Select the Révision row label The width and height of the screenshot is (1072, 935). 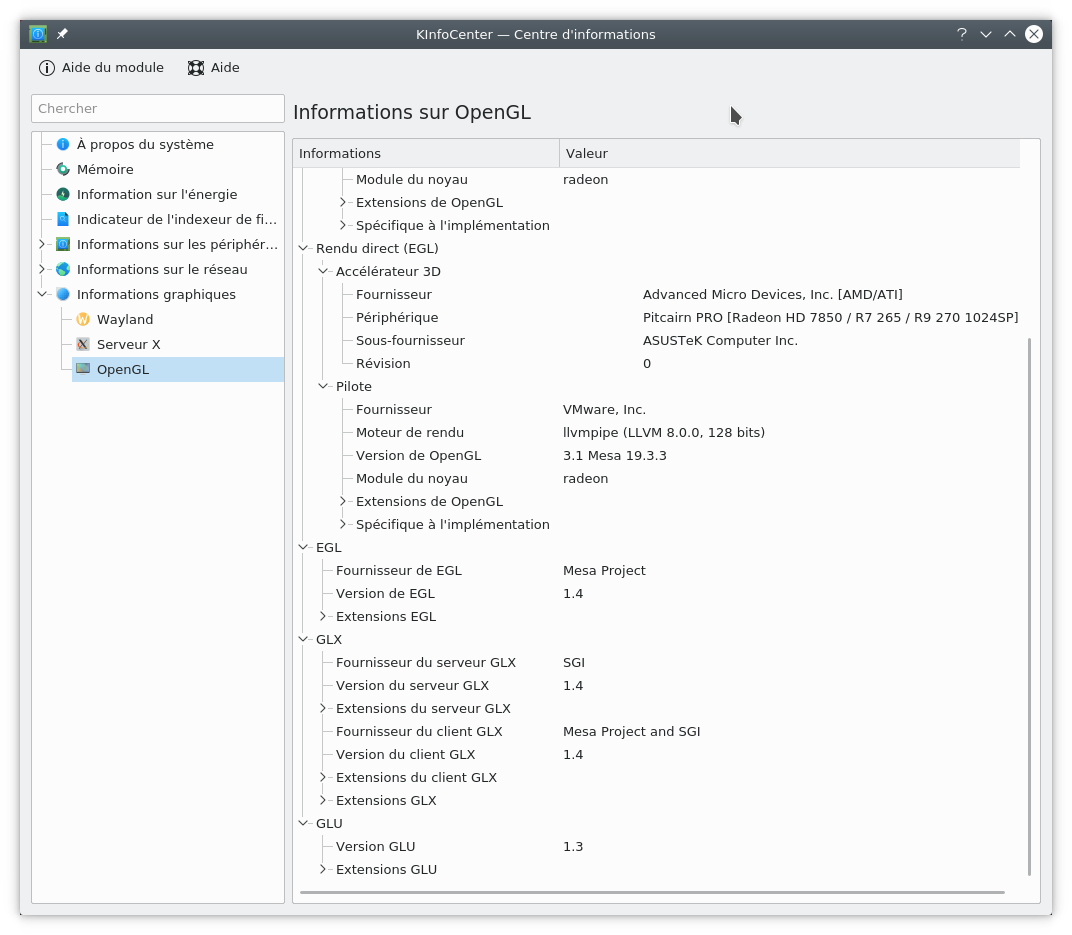click(384, 364)
